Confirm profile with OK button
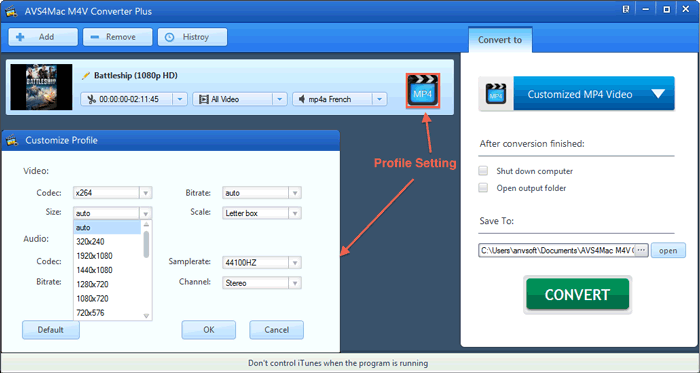This screenshot has height=373, width=700. tap(209, 330)
